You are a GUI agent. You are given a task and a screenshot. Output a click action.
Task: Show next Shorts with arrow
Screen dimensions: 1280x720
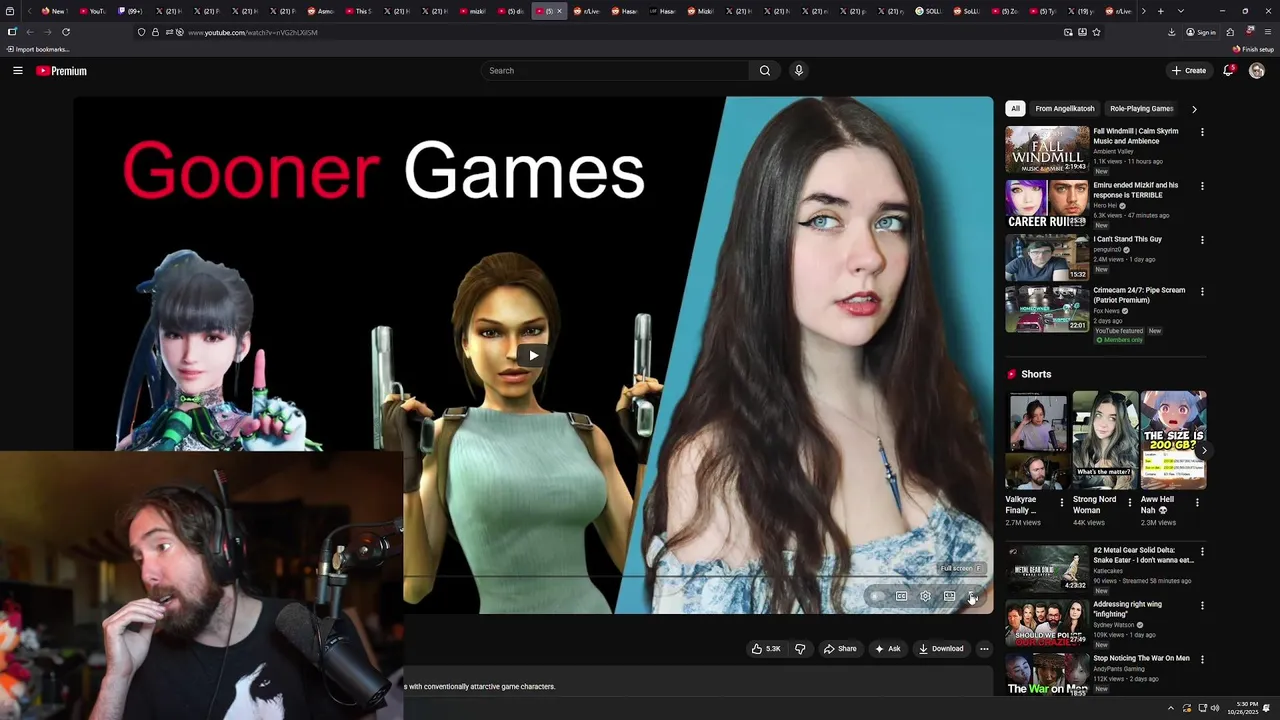click(1204, 451)
